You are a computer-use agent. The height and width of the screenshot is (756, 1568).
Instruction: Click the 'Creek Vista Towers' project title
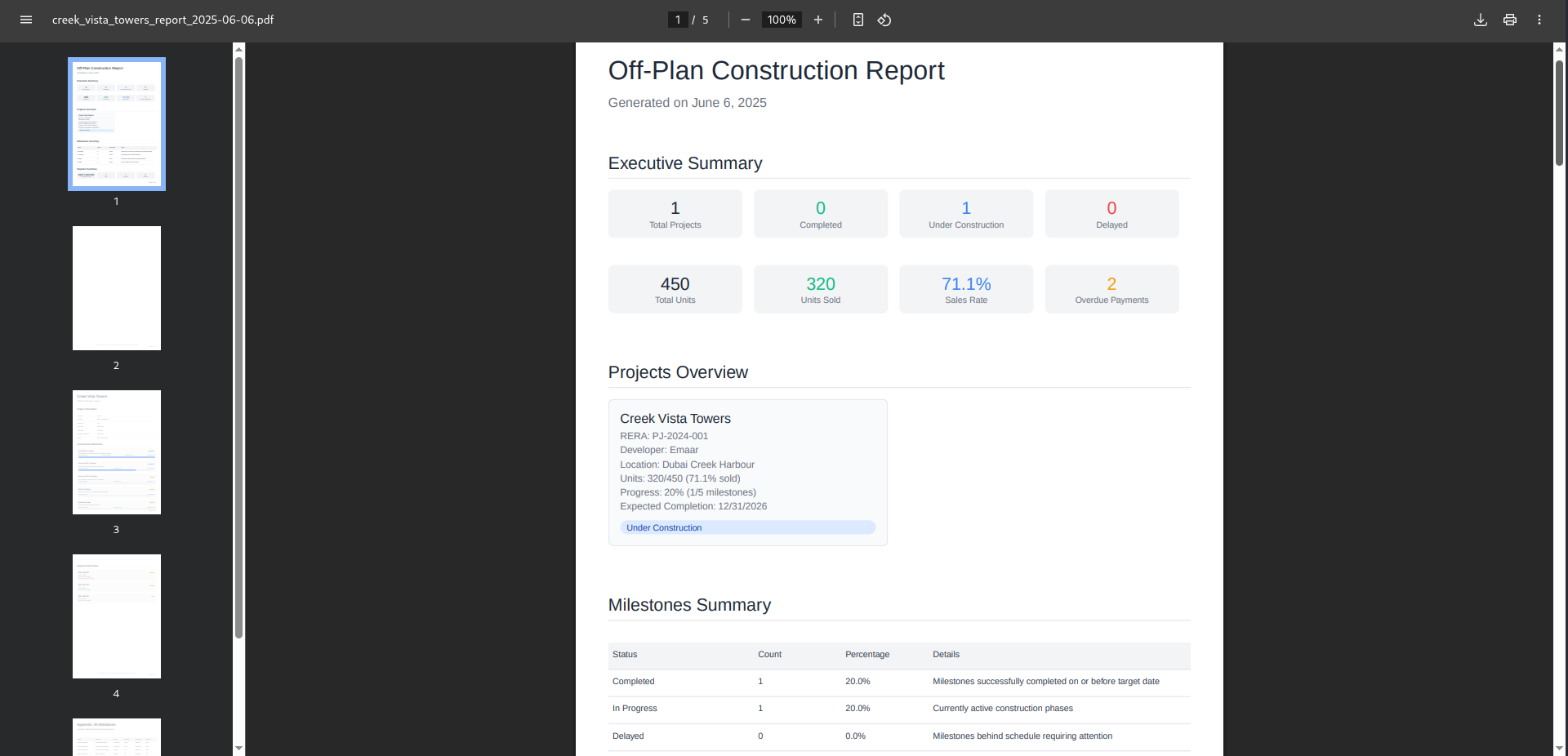coord(675,419)
